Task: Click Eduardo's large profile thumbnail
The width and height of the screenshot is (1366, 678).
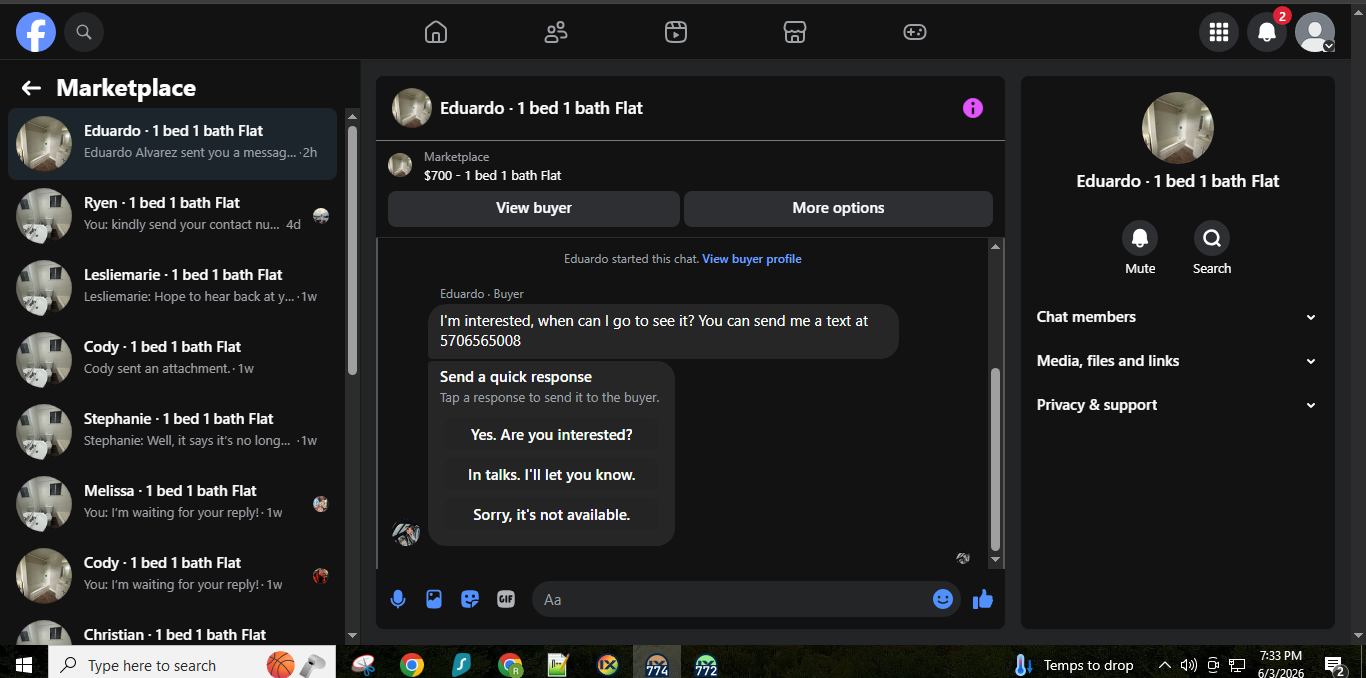Action: (1178, 128)
